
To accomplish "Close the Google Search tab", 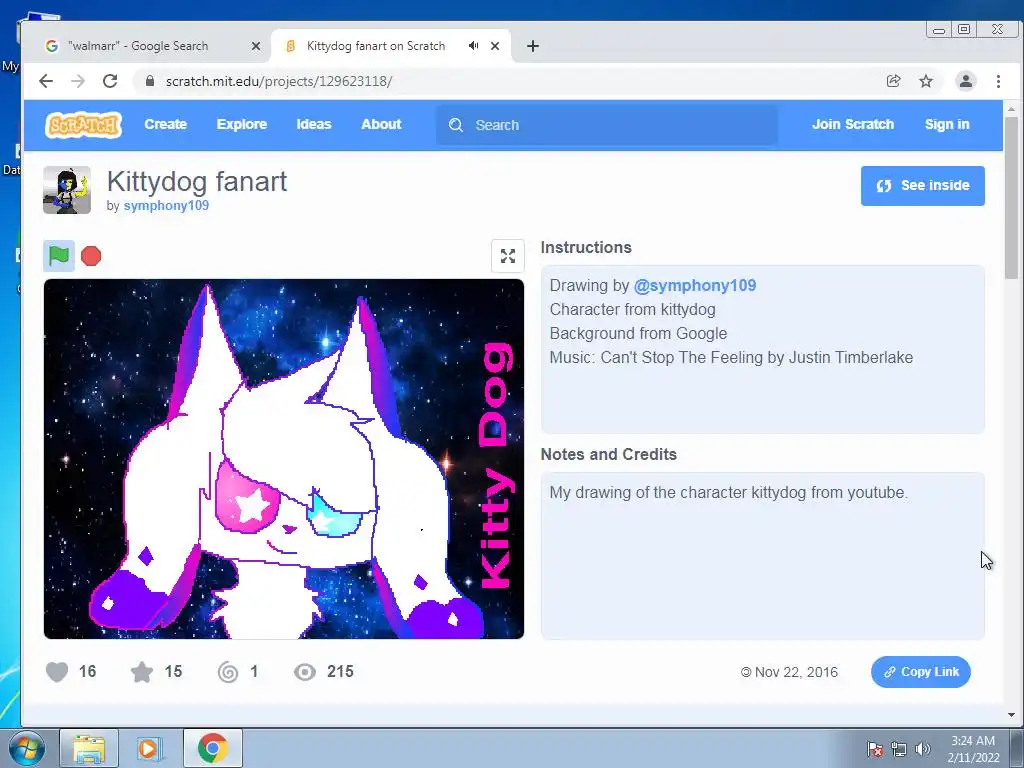I will point(256,46).
